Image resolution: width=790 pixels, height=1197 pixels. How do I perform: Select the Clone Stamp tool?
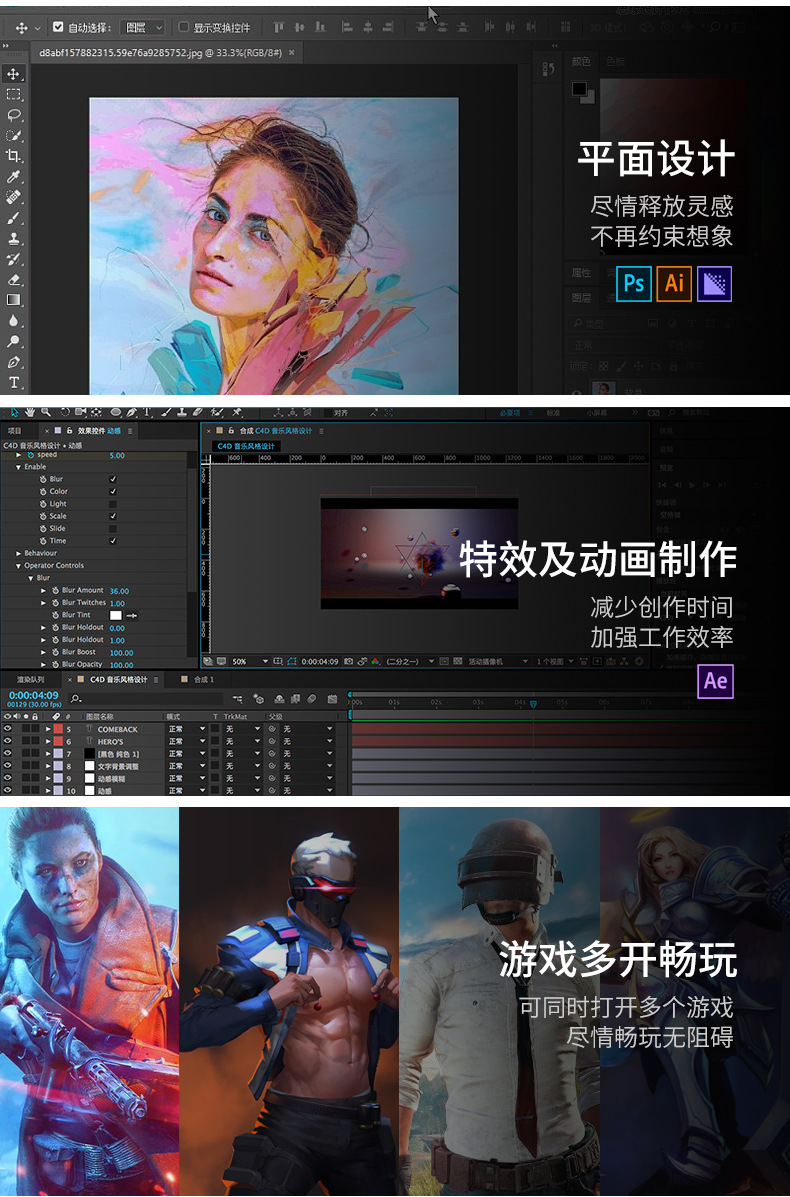pyautogui.click(x=14, y=239)
